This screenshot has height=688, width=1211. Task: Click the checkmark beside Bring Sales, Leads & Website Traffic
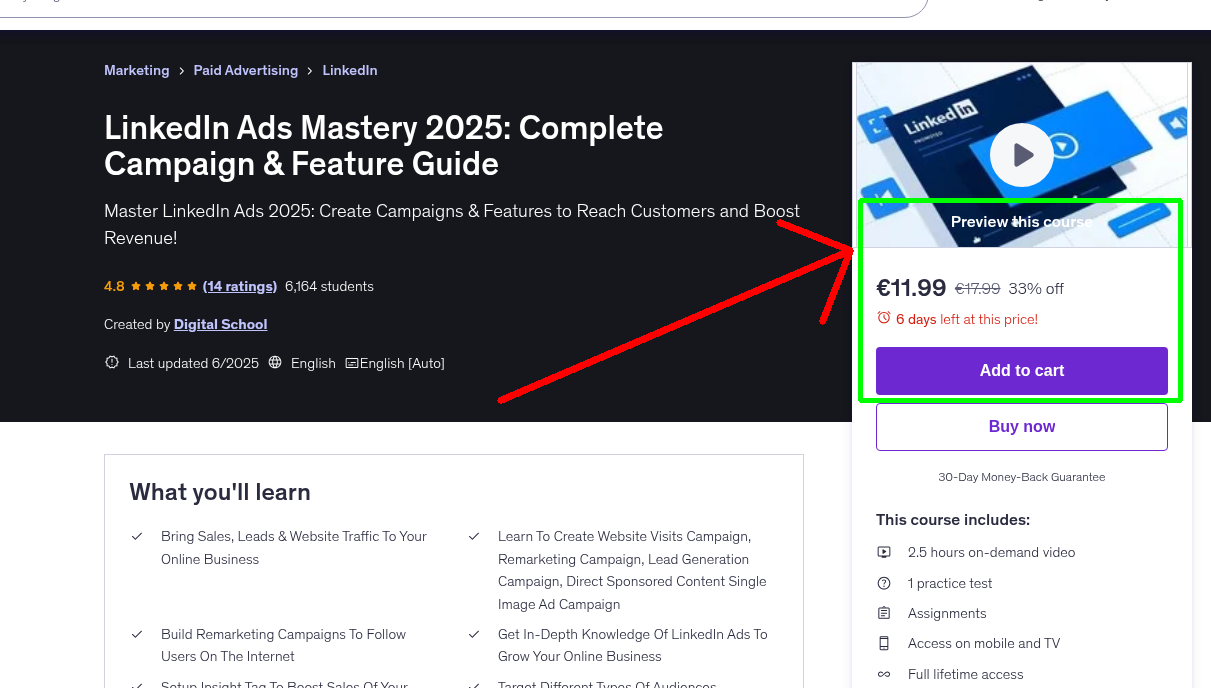137,536
